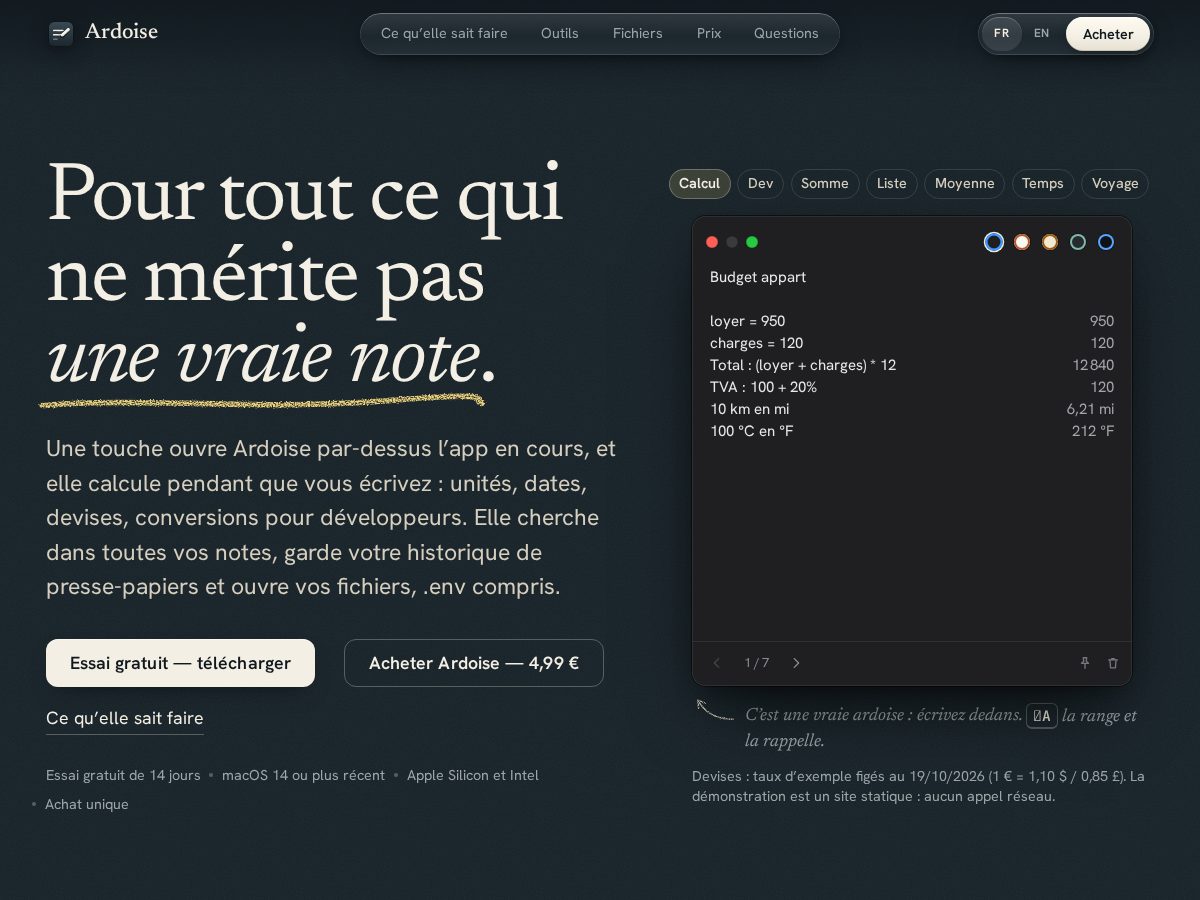Click the 'Total : (loyer + charges) * 12' line
1200x900 pixels.
coord(803,365)
